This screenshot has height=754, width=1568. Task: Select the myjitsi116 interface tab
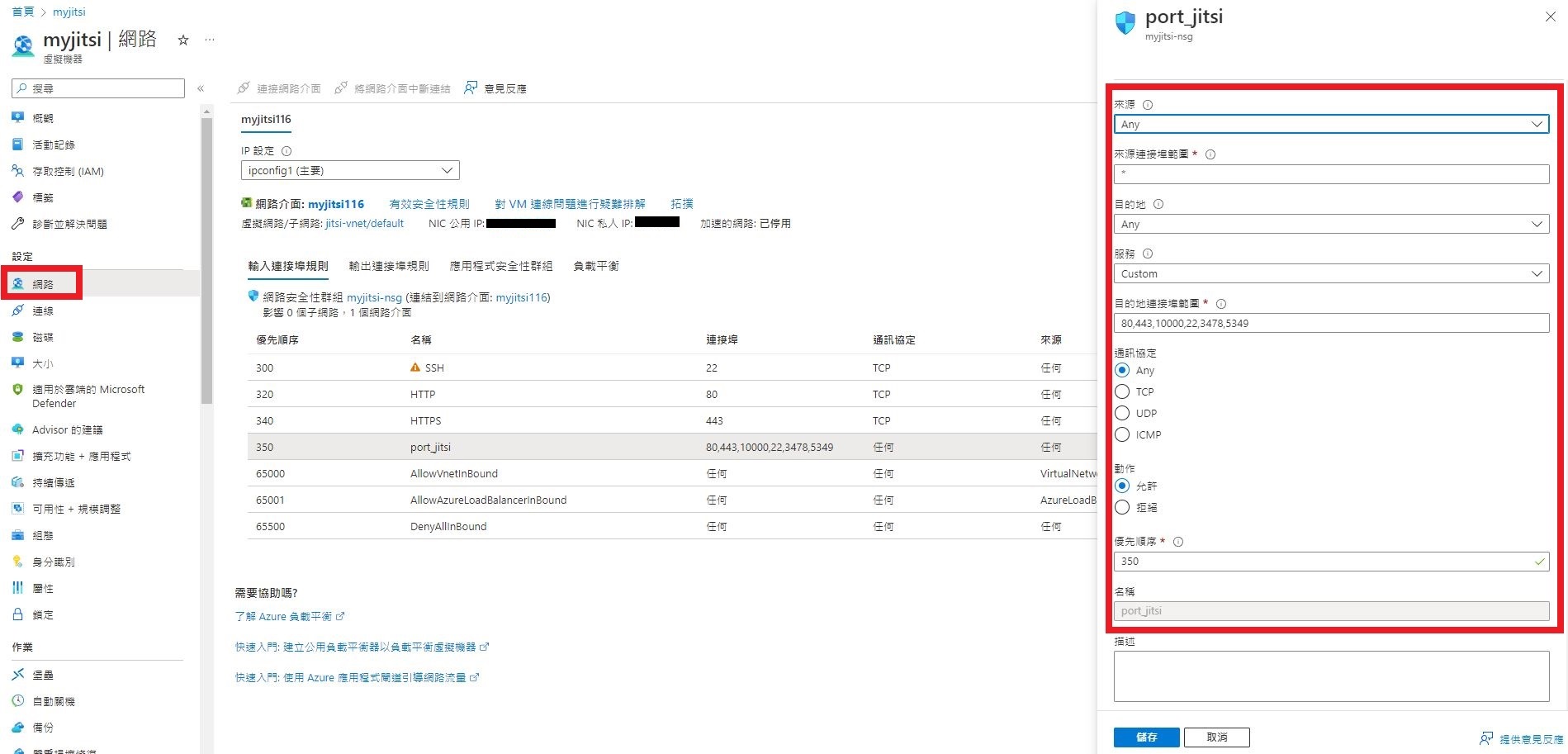click(266, 119)
